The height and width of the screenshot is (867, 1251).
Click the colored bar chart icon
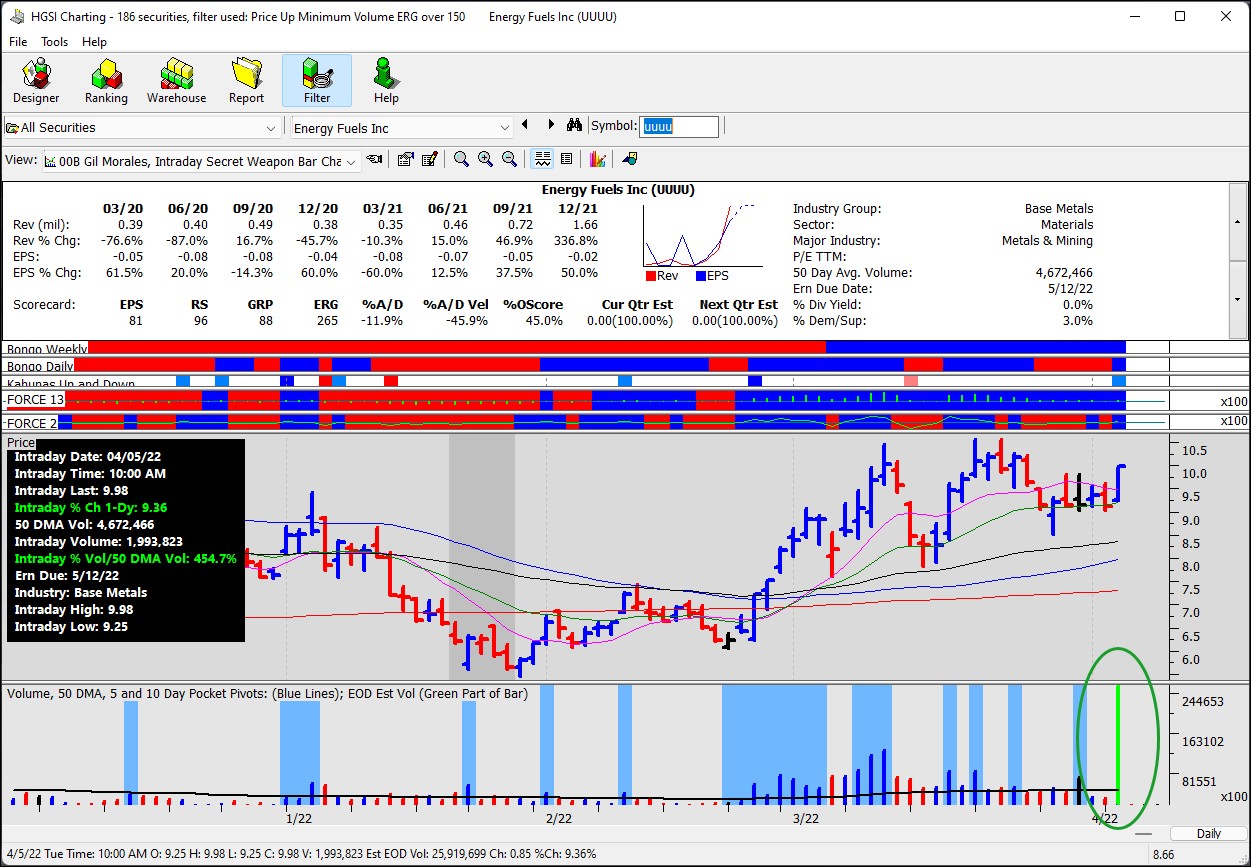[598, 159]
